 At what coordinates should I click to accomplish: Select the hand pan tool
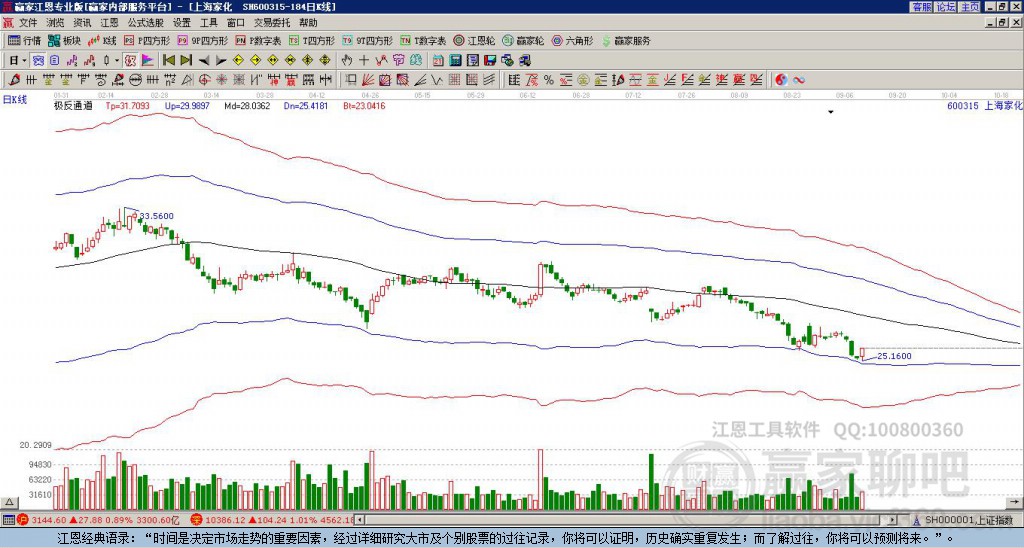(x=346, y=61)
